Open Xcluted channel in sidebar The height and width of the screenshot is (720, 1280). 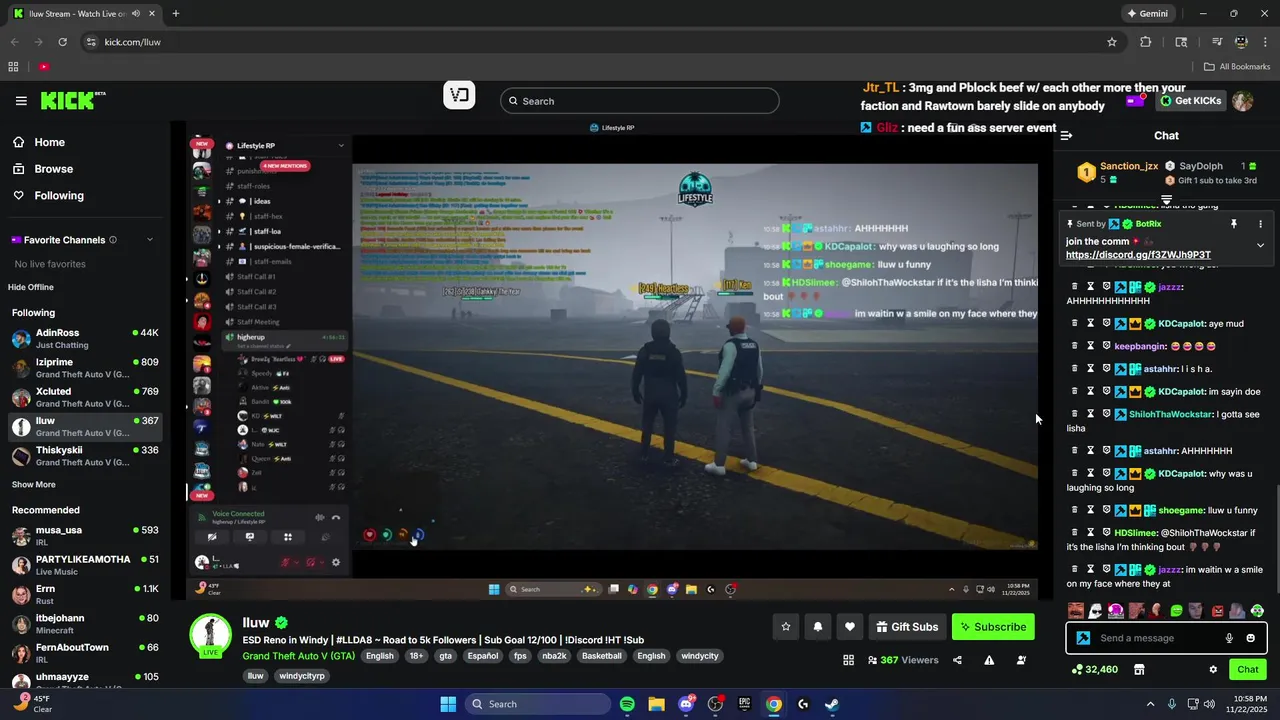pos(85,397)
